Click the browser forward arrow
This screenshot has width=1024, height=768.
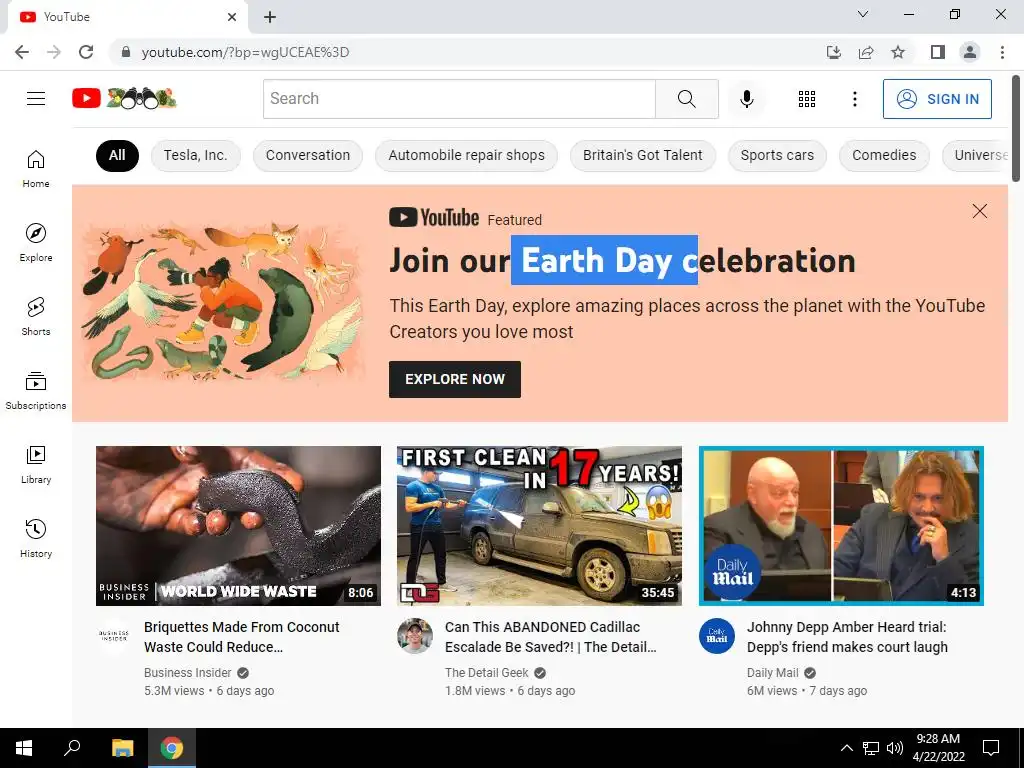pos(54,52)
